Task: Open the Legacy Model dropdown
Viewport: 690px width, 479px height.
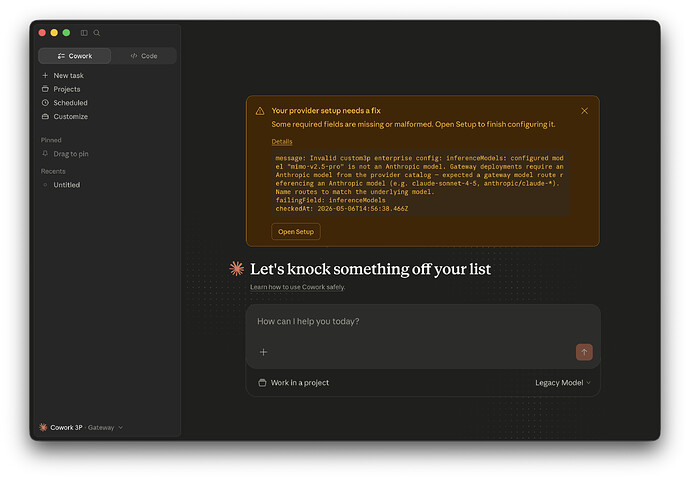Action: pos(563,383)
